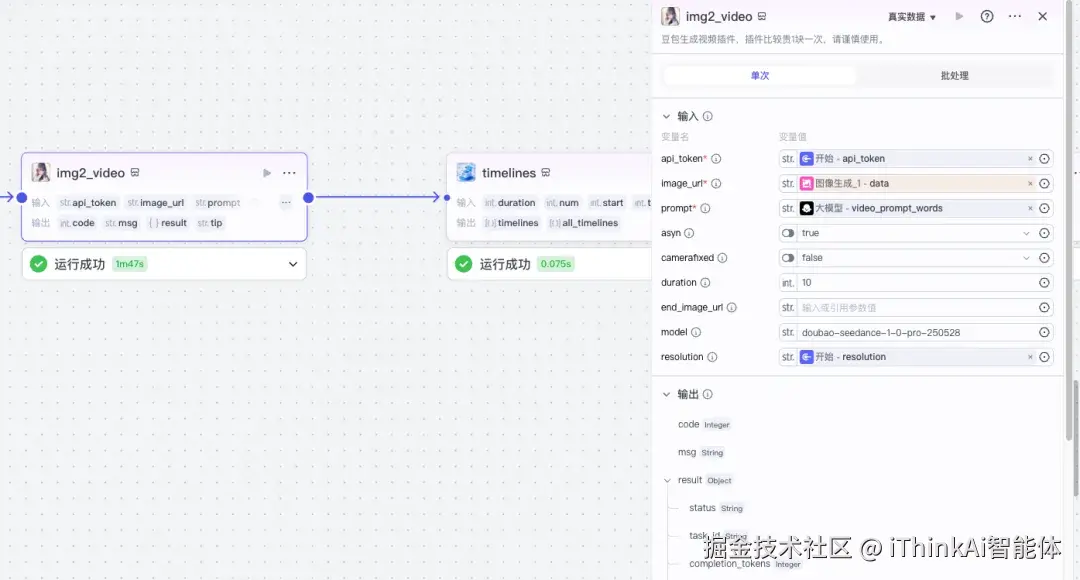
Task: Remove the video_prompt_words reference
Action: pyautogui.click(x=1030, y=209)
